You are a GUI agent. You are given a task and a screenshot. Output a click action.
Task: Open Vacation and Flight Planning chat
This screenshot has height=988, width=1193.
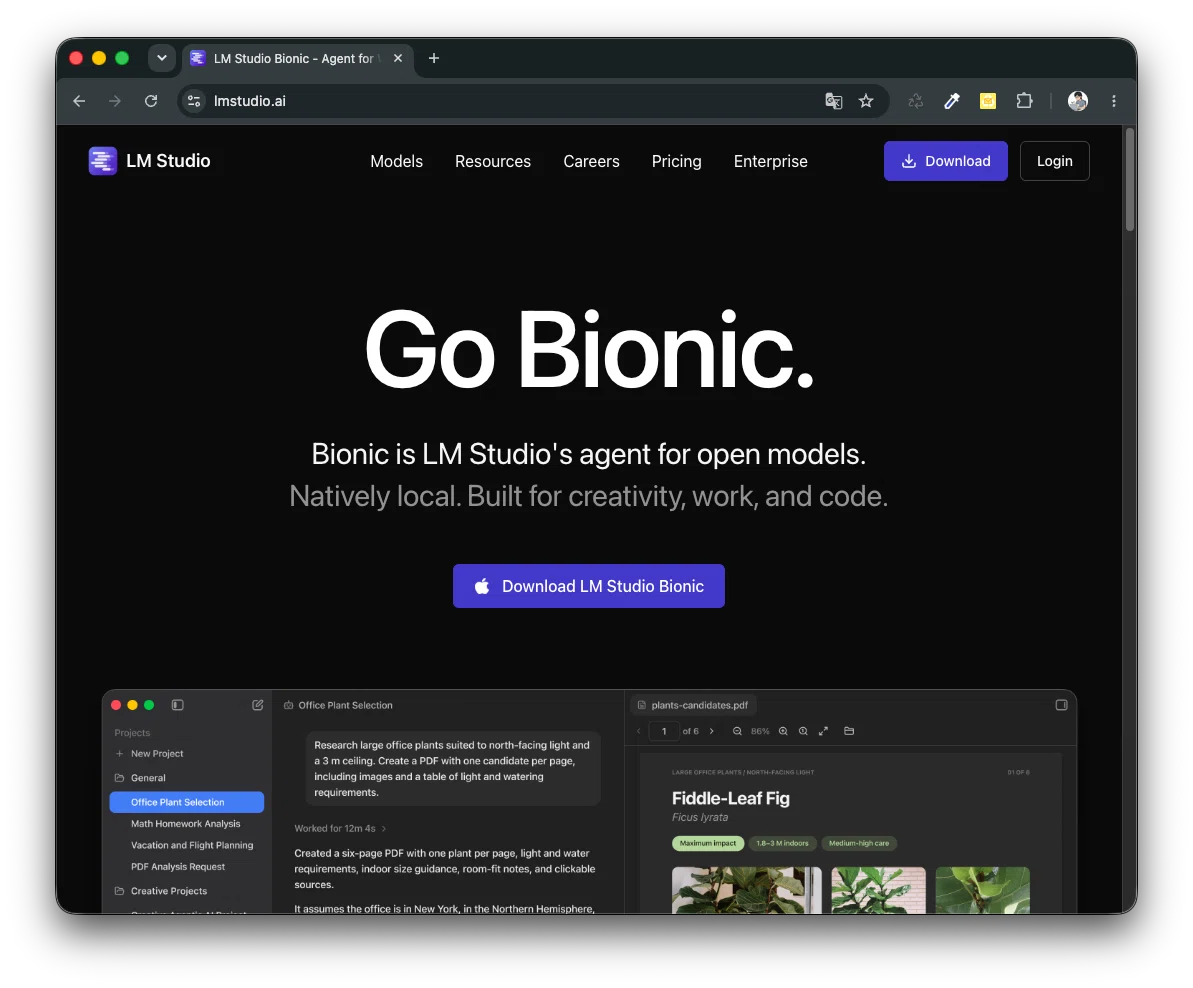(192, 845)
